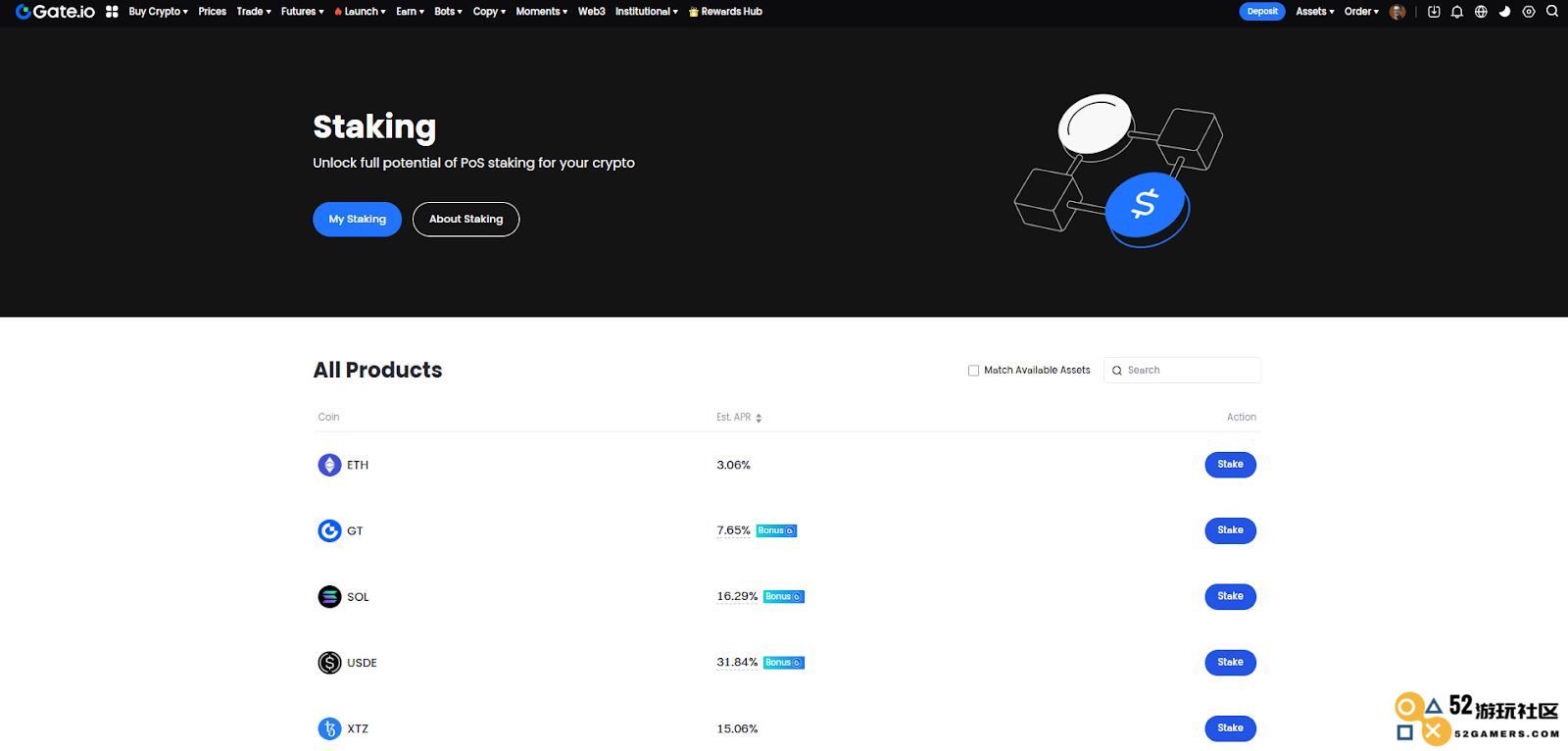Stake GT
Image resolution: width=1568 pixels, height=751 pixels.
click(1230, 530)
